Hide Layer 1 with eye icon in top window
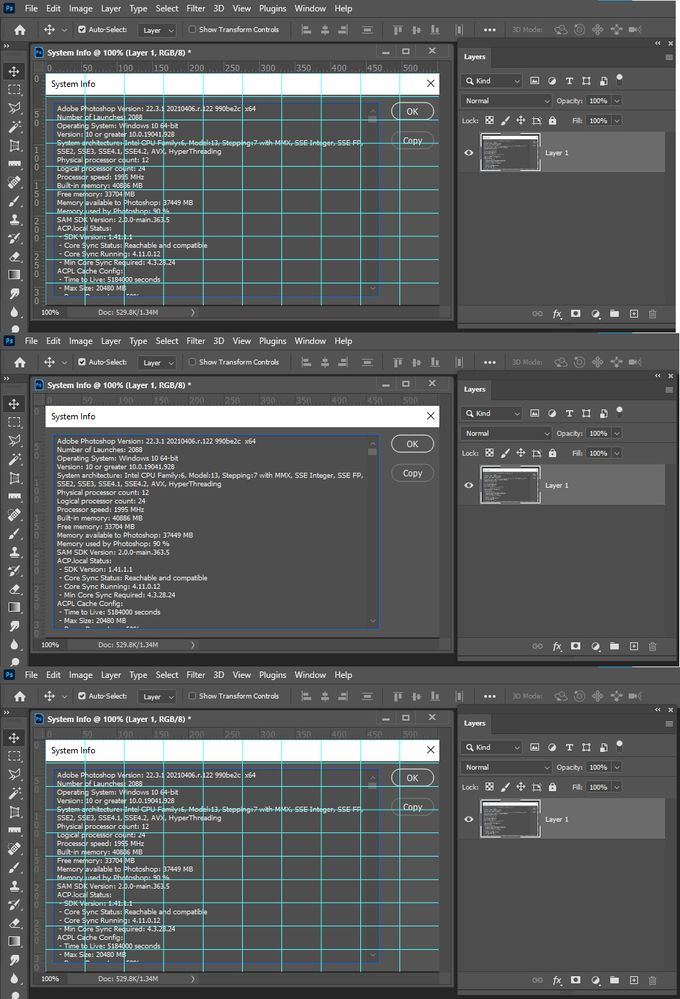The height and width of the screenshot is (999, 680). click(x=468, y=153)
